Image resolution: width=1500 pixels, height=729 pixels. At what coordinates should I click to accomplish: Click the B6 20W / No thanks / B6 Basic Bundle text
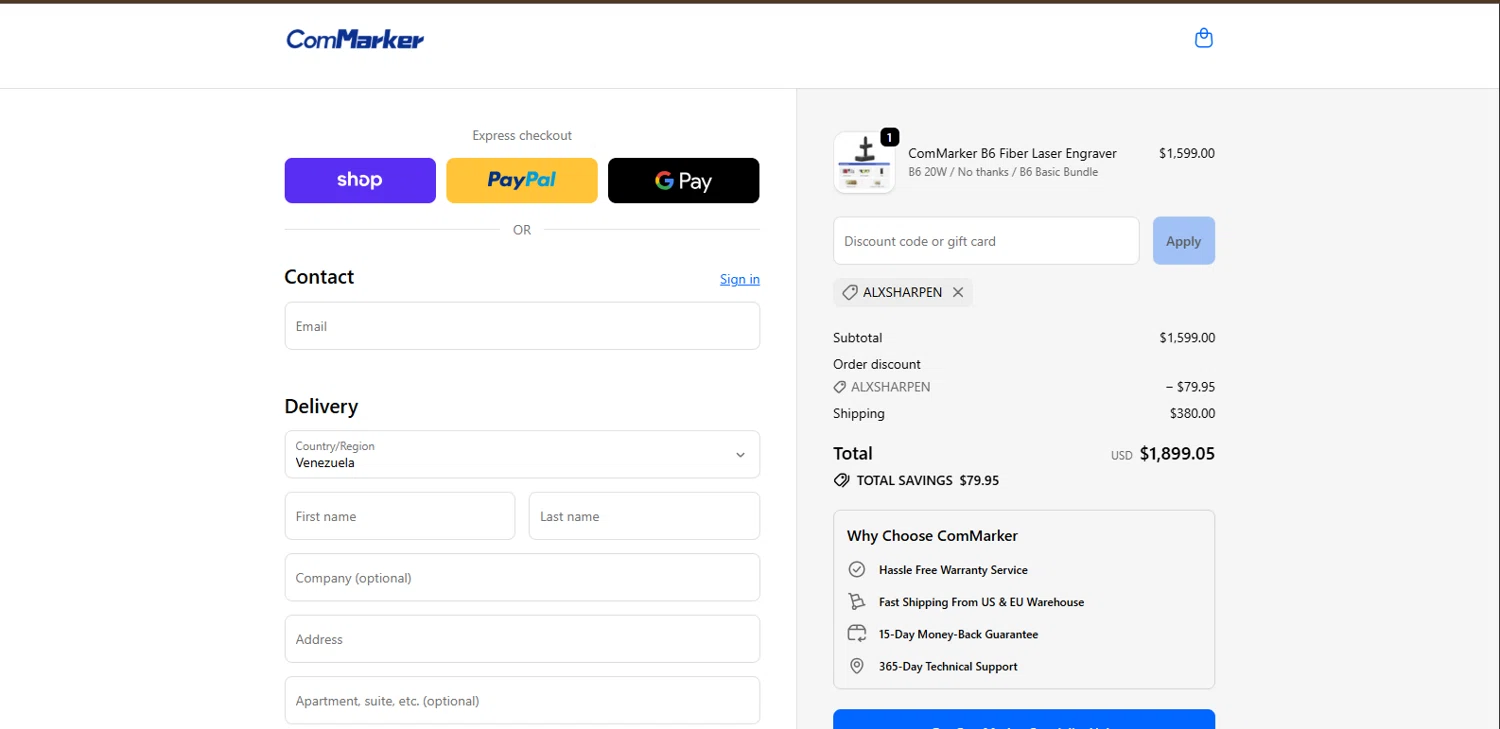(1003, 172)
